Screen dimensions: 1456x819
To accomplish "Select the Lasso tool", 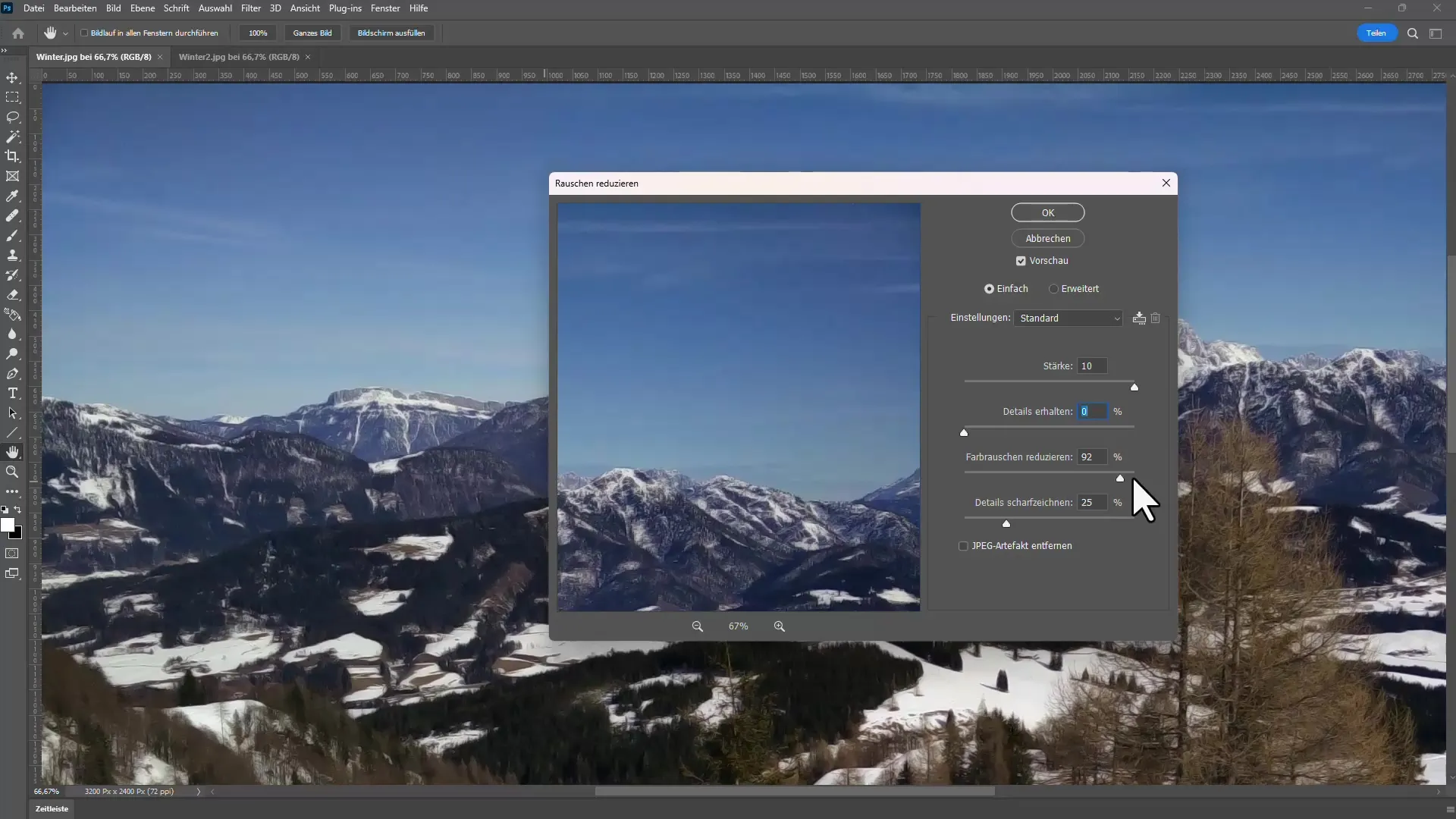I will [13, 117].
